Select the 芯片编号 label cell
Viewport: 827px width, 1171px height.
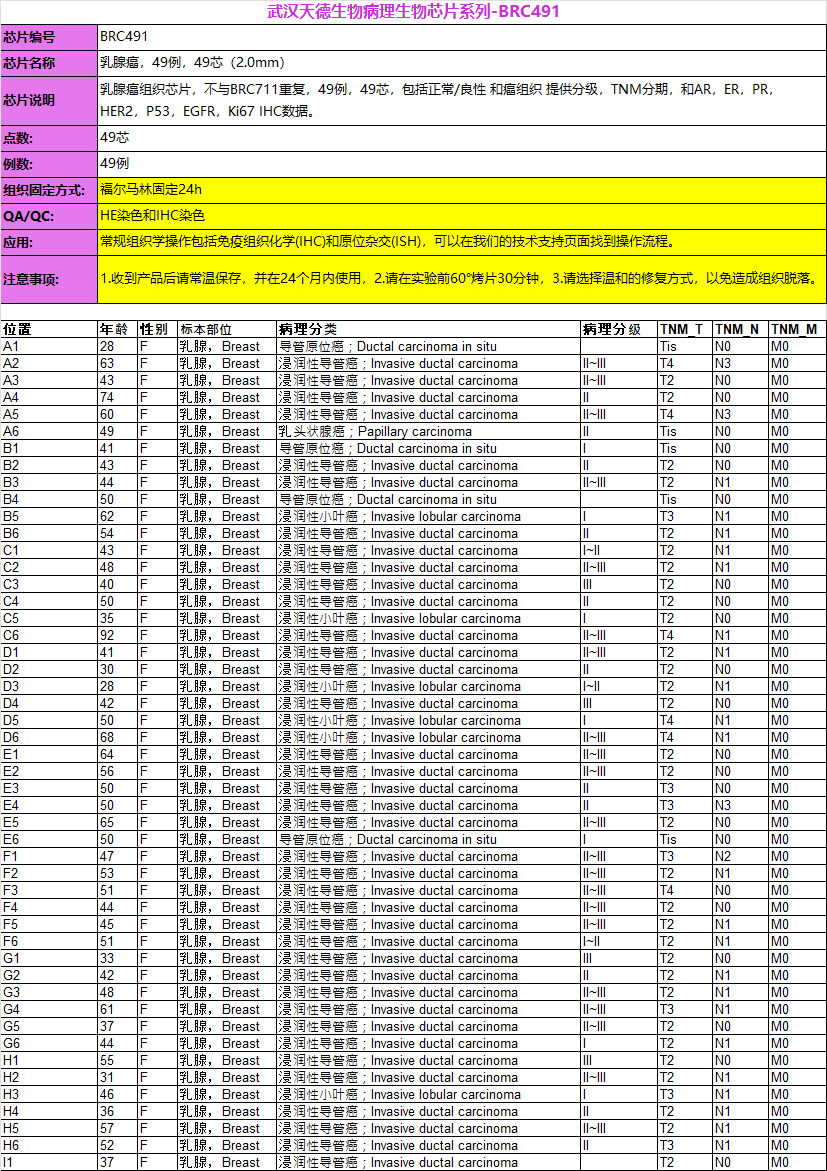(x=48, y=37)
